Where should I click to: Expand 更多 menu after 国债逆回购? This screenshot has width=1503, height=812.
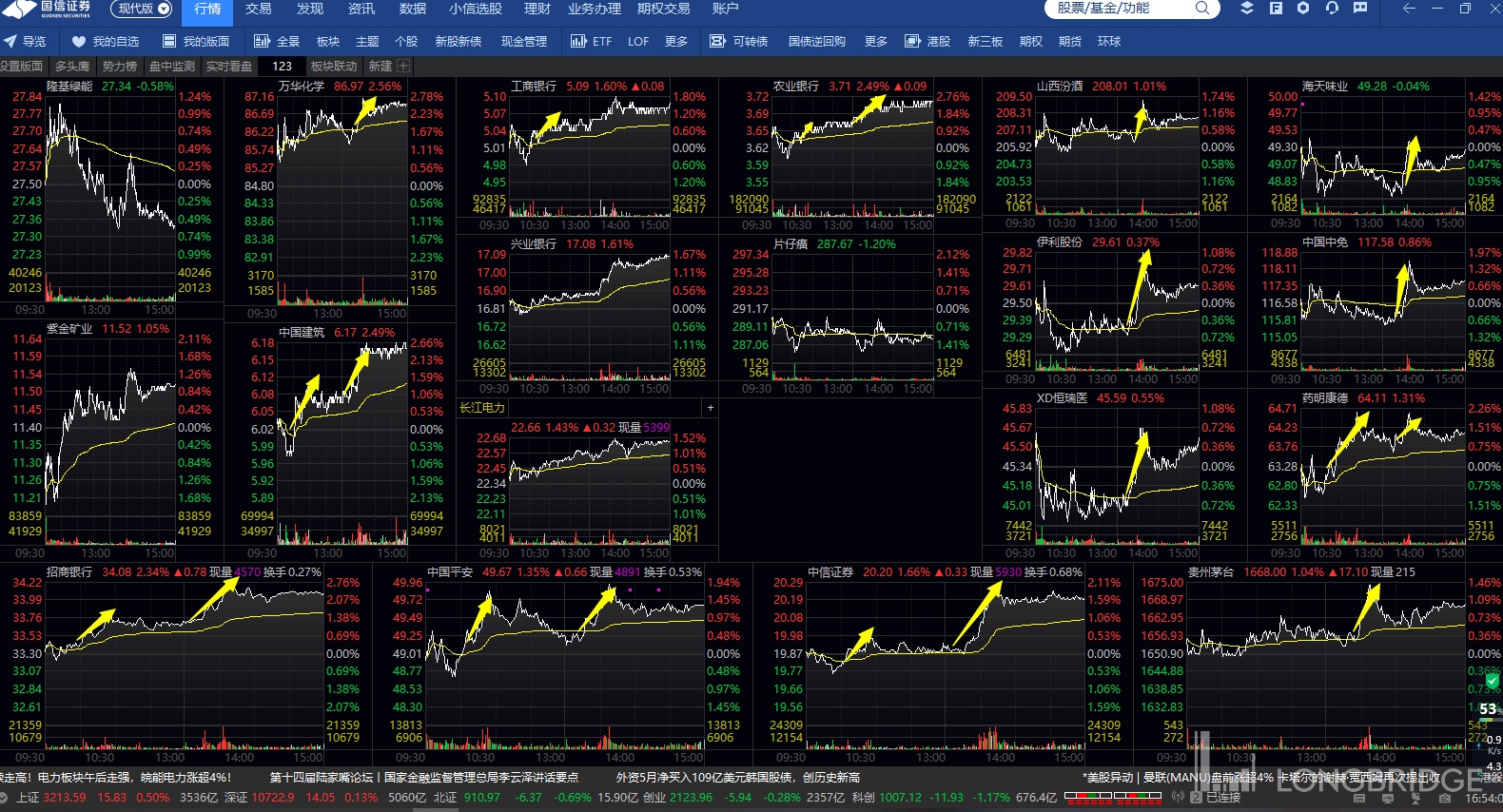(875, 42)
